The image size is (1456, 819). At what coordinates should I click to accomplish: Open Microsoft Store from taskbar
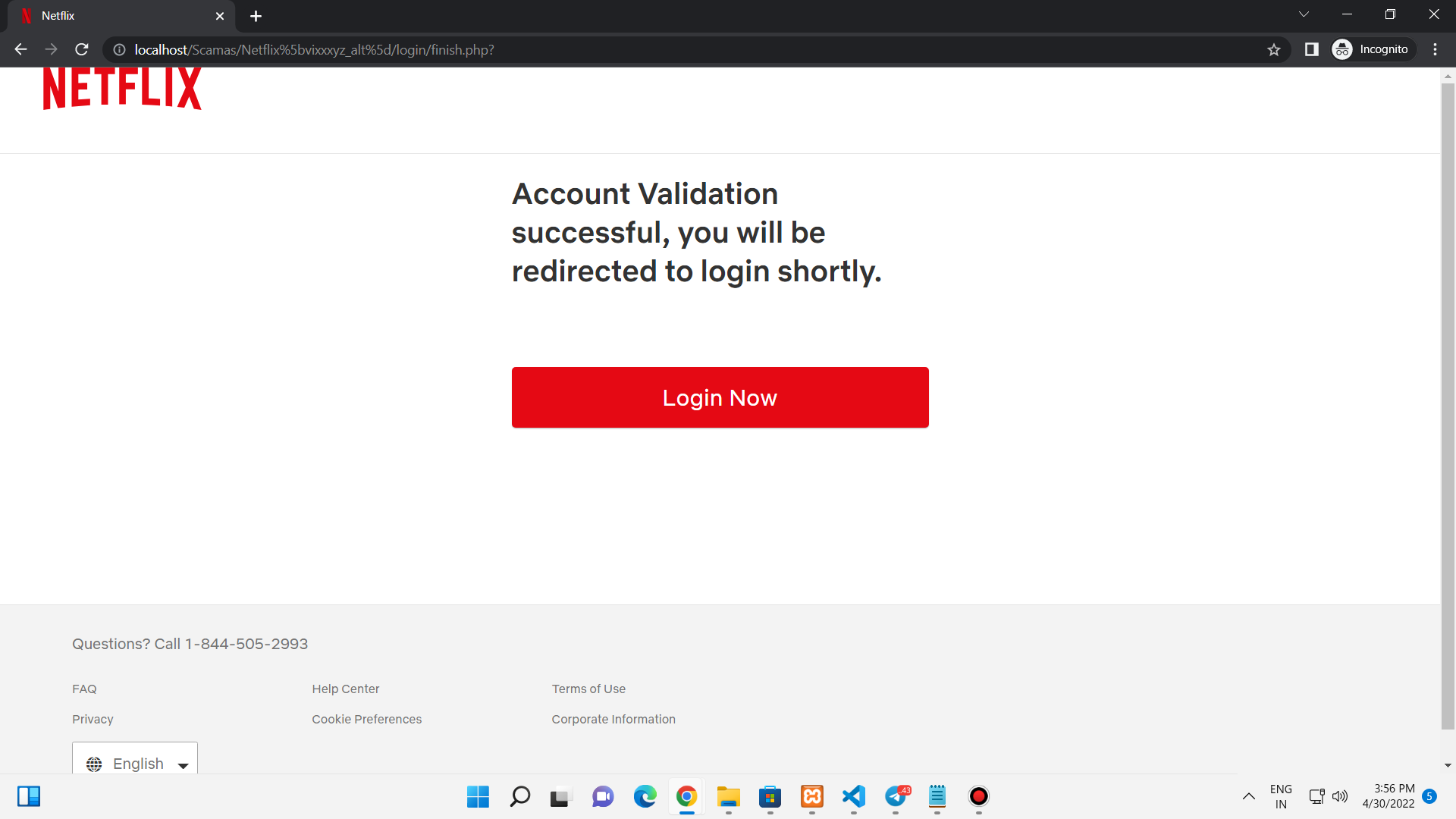pos(770,796)
